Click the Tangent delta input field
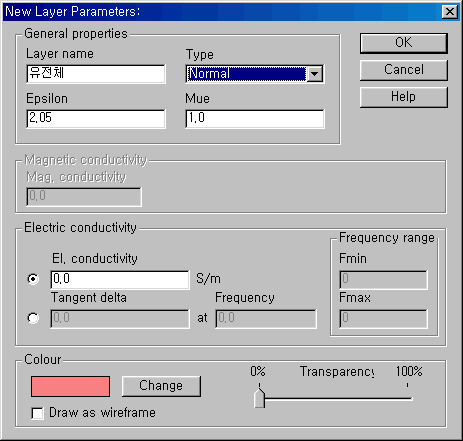The height and width of the screenshot is (441, 463). pos(120,319)
